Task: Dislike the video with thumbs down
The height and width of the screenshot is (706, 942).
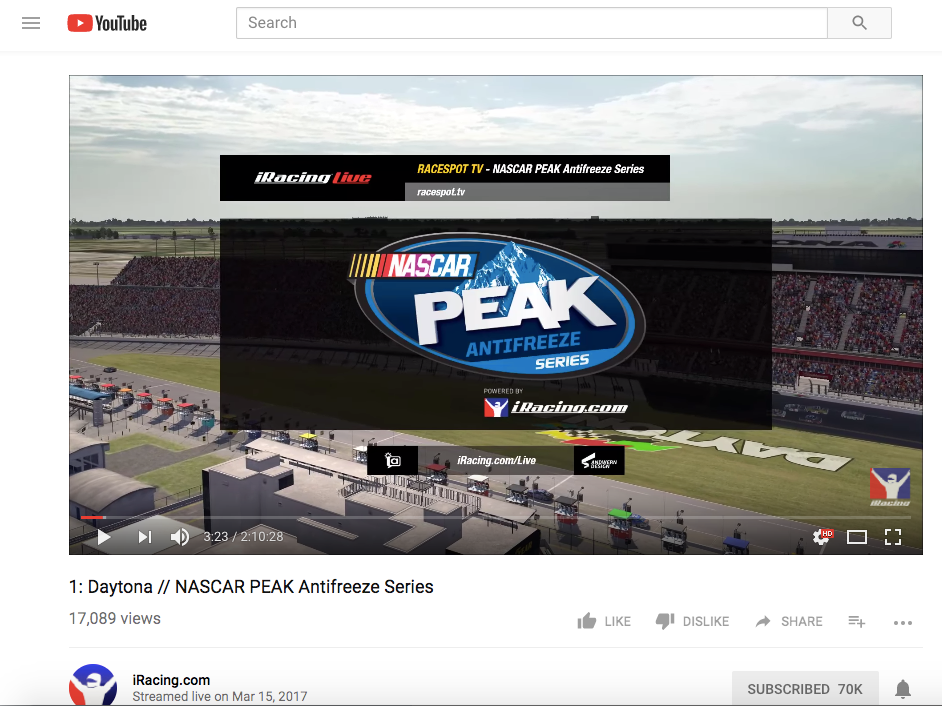Action: [x=692, y=621]
